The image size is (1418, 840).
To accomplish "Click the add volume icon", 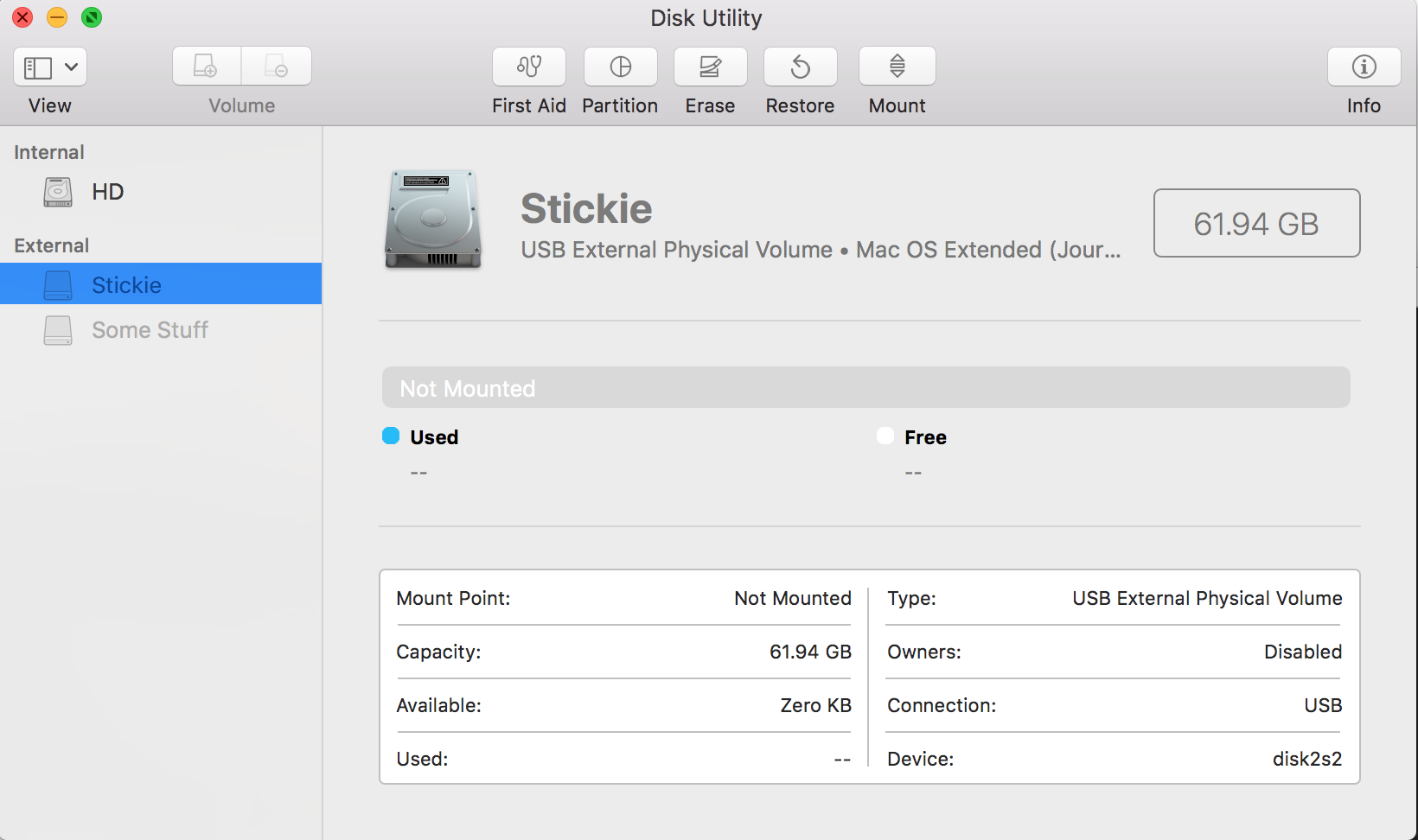I will 207,67.
